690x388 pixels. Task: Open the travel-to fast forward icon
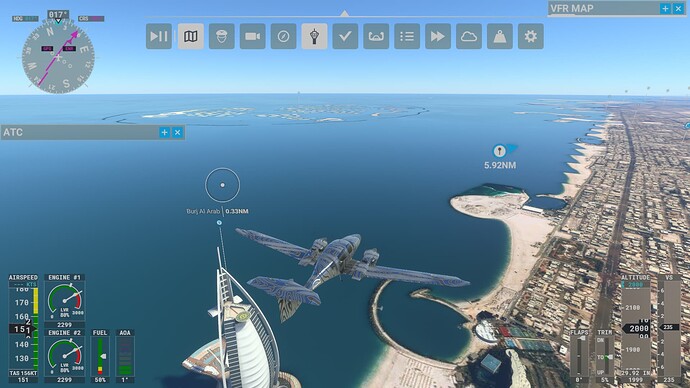[438, 36]
